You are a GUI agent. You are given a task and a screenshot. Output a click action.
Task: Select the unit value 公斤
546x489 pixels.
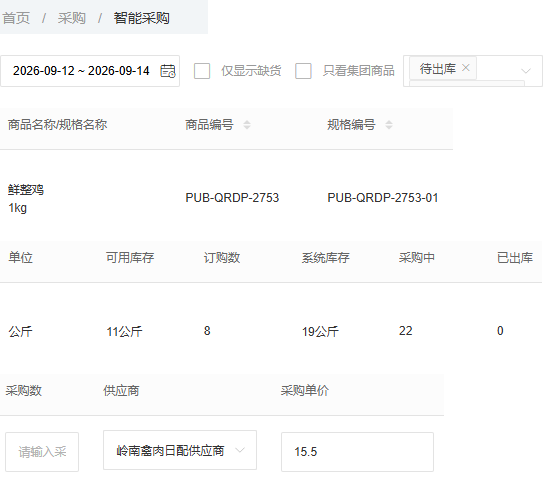pos(21,331)
